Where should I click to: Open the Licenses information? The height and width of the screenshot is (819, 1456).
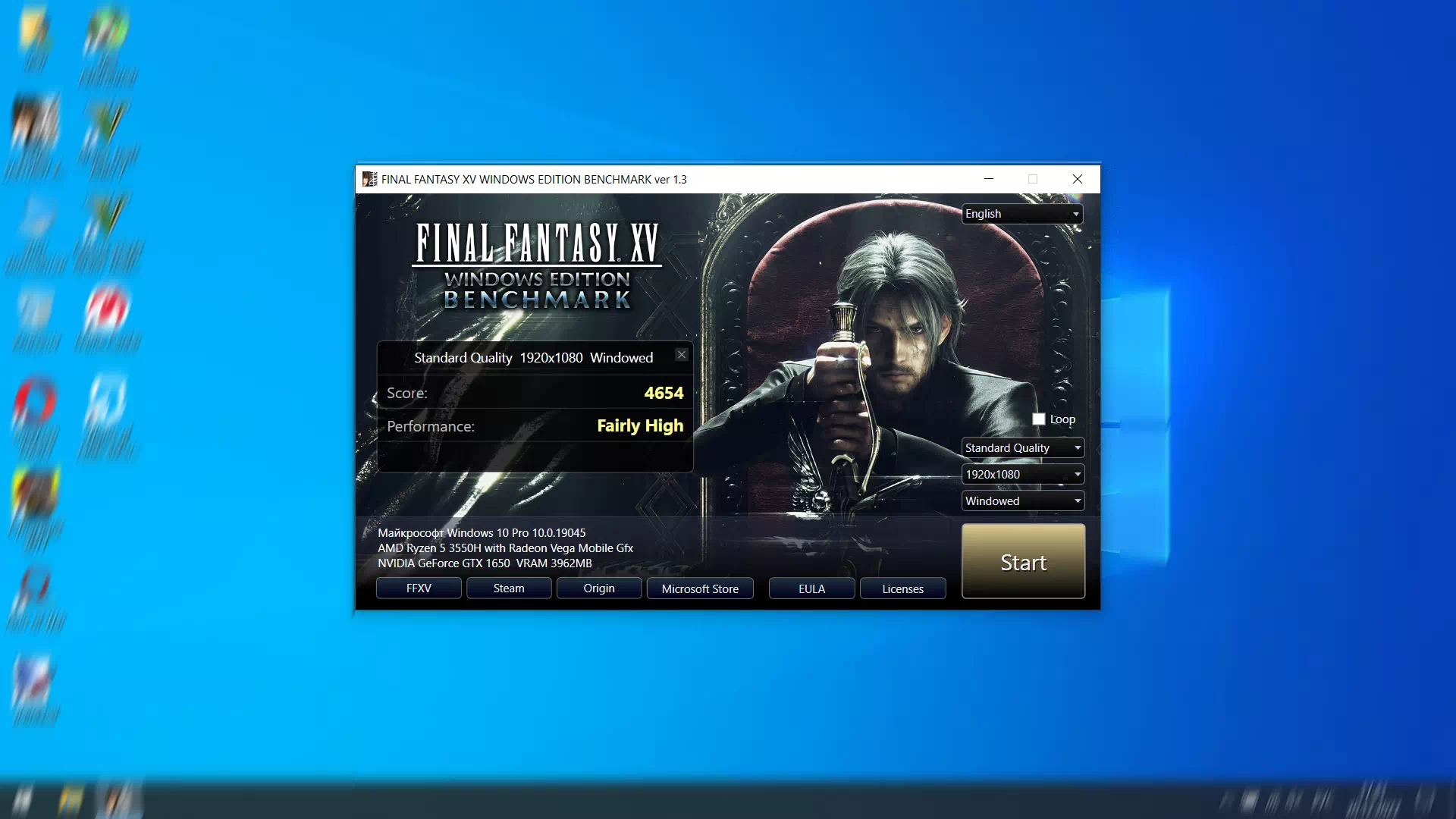pyautogui.click(x=902, y=588)
